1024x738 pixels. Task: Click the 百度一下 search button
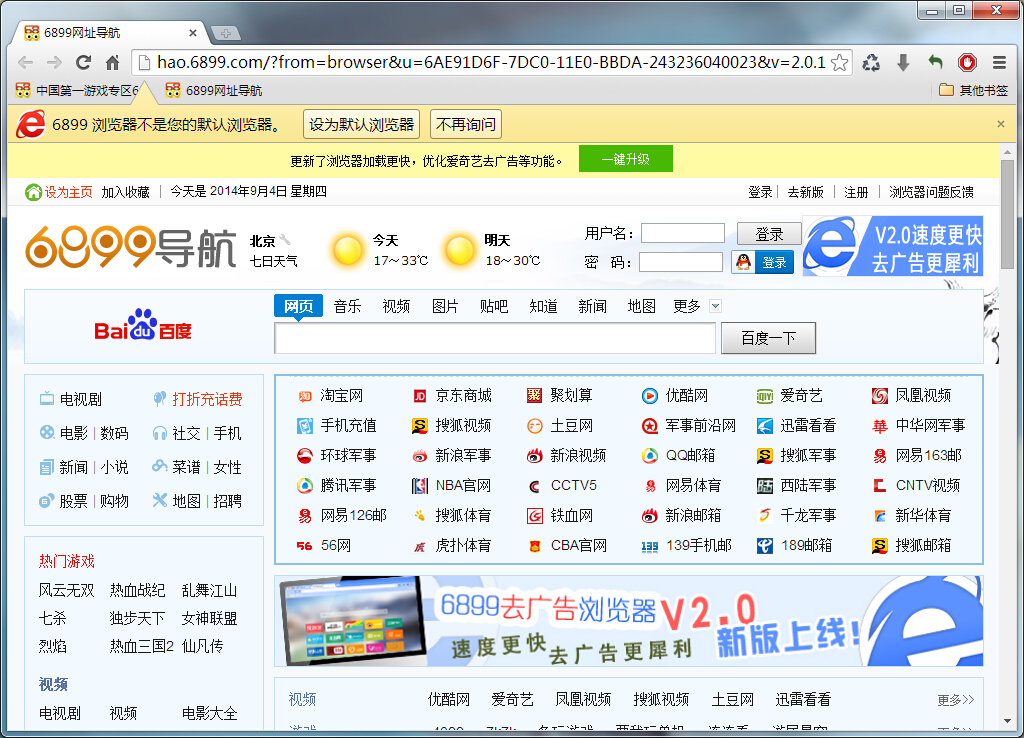pos(768,338)
